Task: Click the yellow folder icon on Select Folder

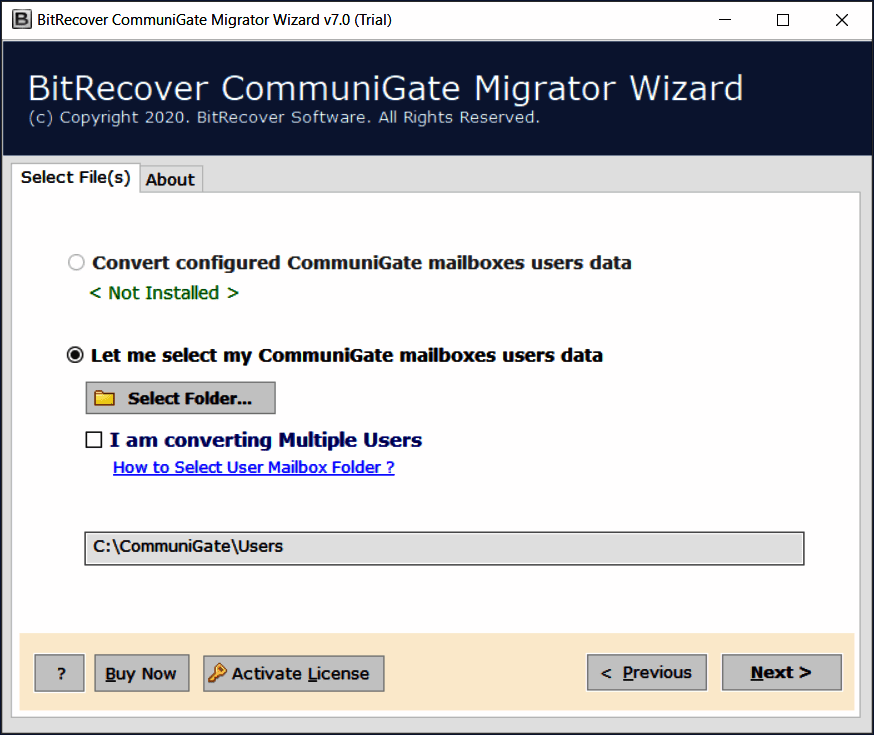Action: pyautogui.click(x=104, y=398)
